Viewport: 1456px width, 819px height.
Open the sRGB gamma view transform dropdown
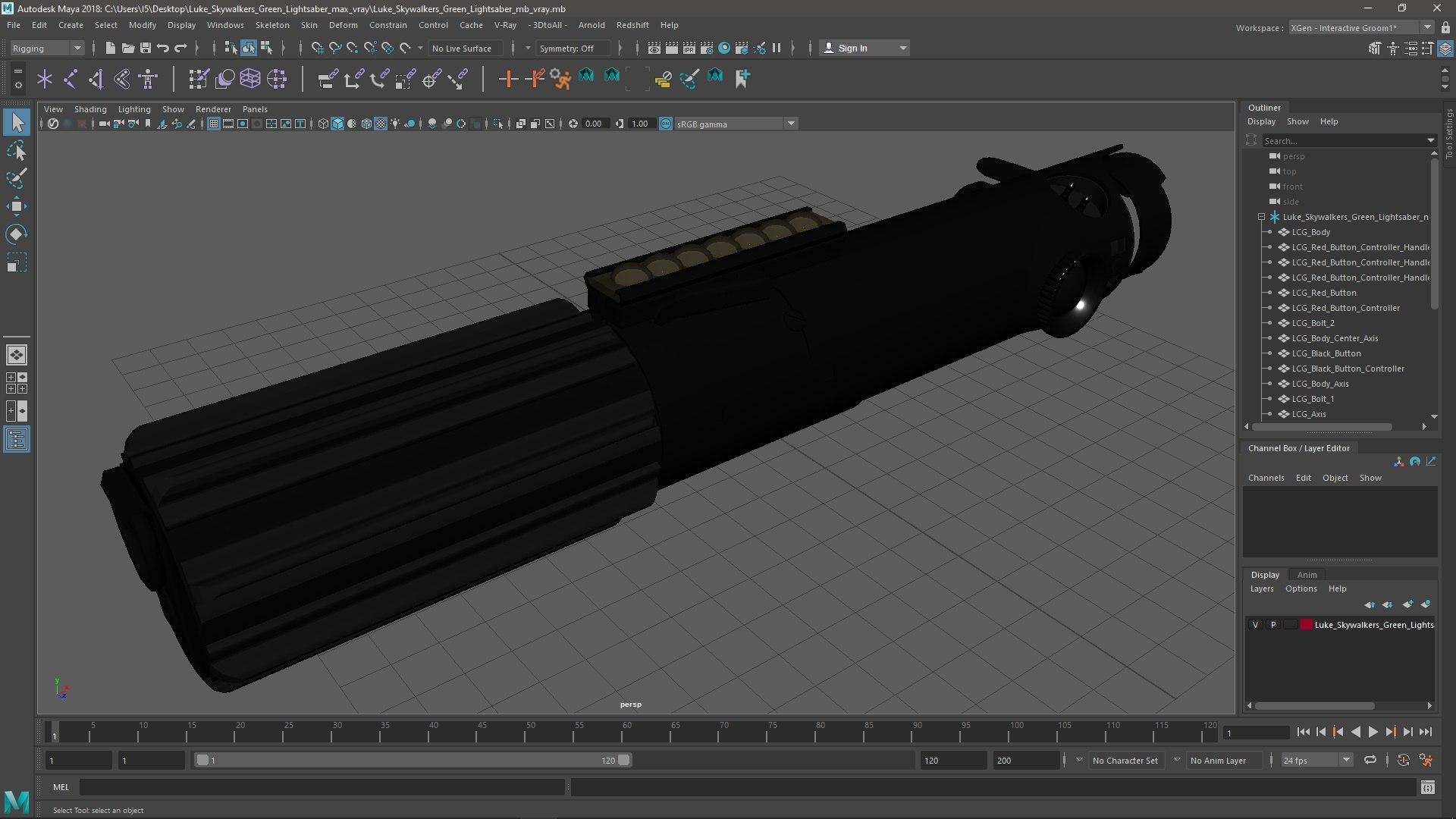coord(736,124)
